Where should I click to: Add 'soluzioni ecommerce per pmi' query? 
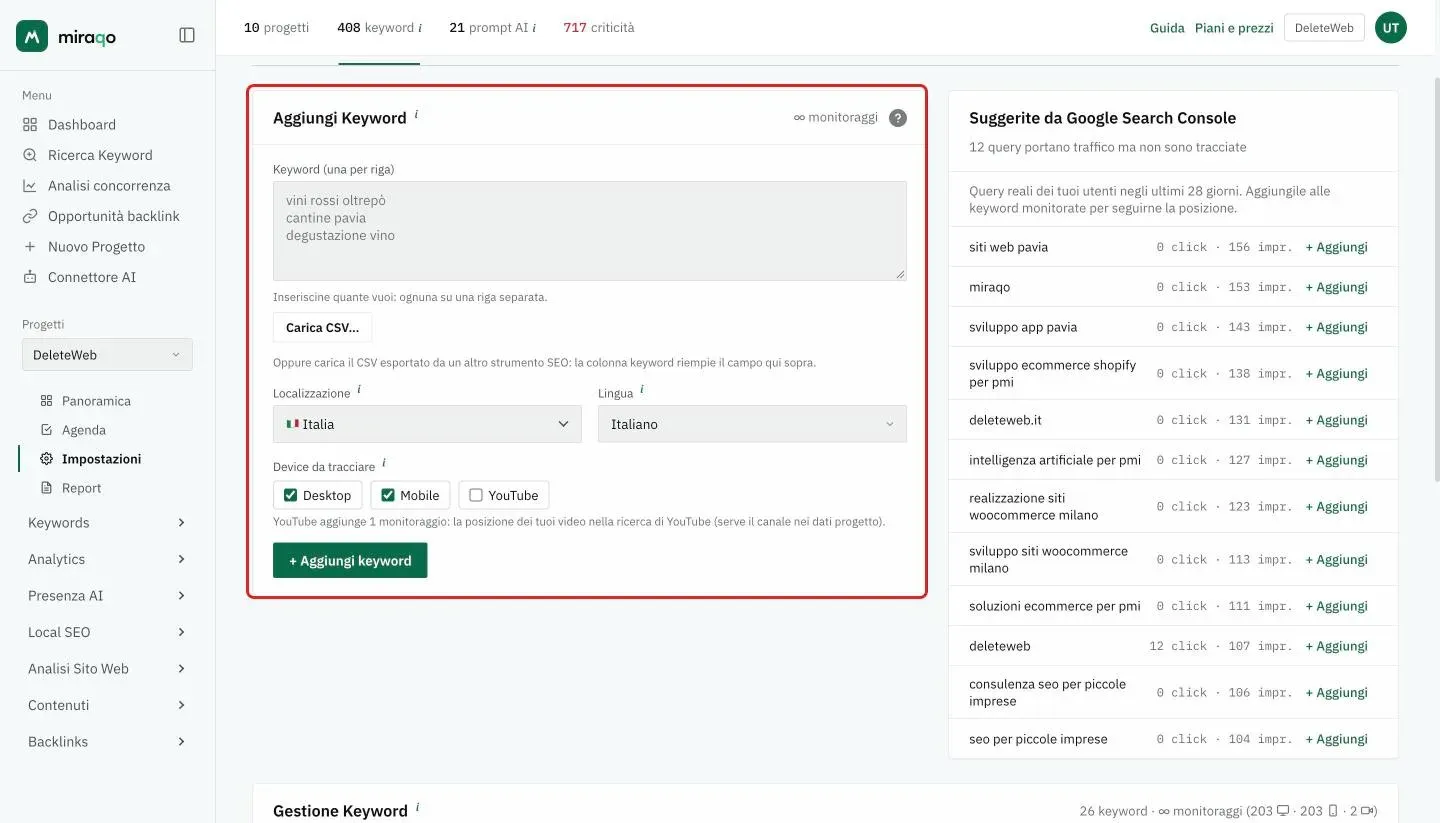pos(1336,606)
